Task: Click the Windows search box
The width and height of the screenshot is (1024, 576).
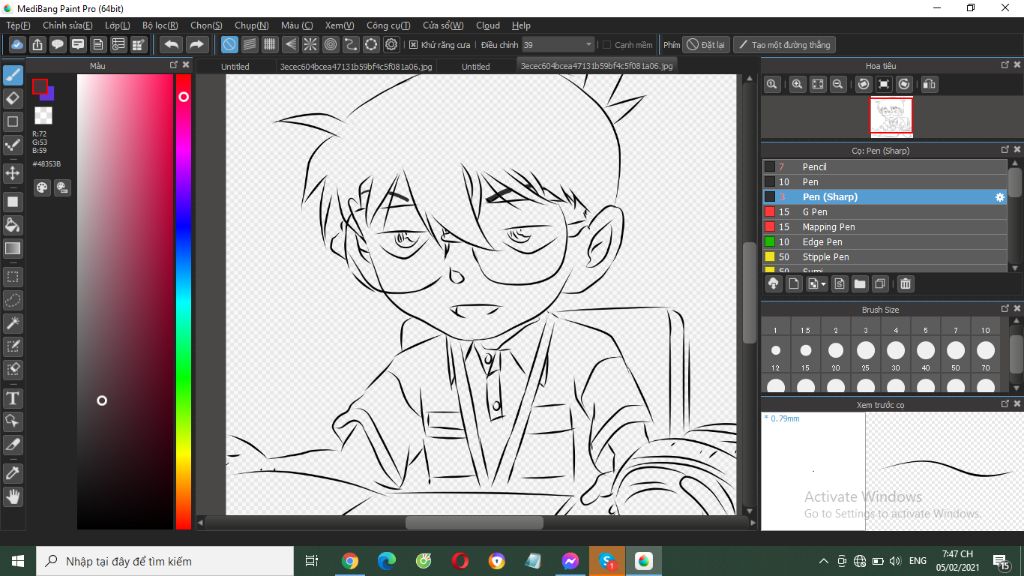Action: [x=165, y=561]
